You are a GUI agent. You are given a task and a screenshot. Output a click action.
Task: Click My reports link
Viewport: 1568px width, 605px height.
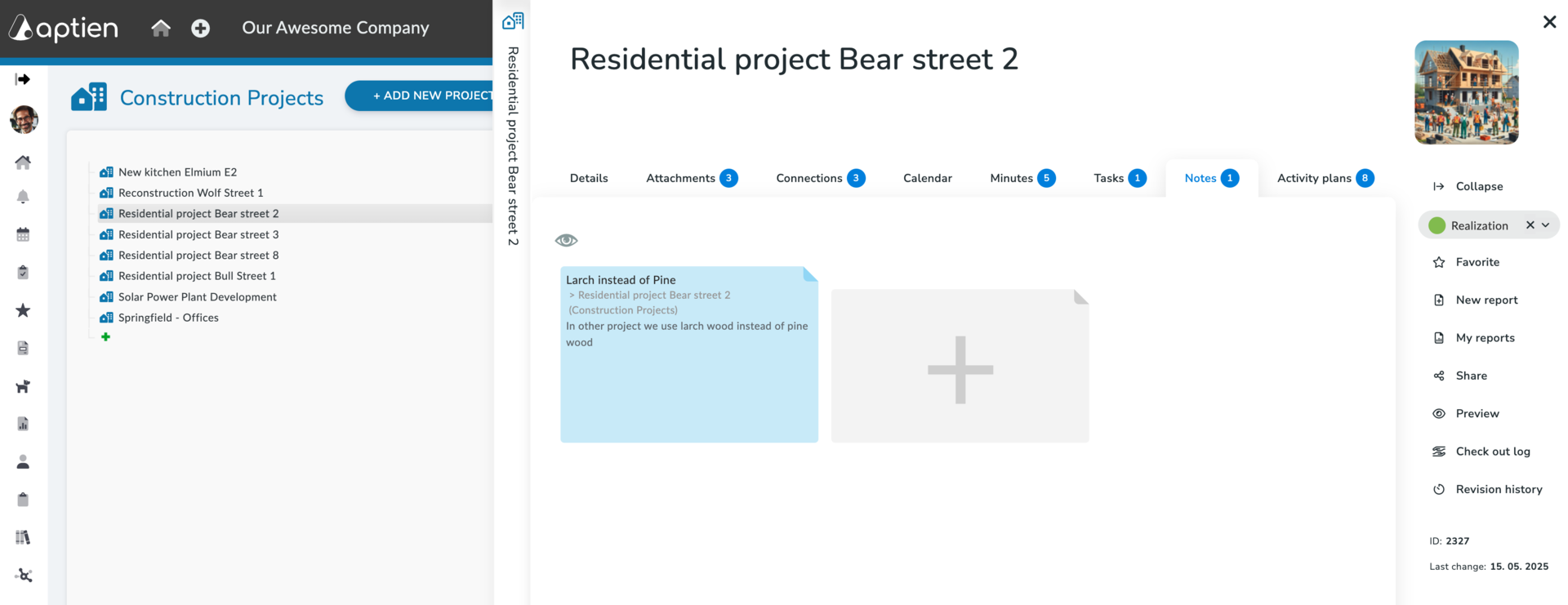click(1485, 338)
